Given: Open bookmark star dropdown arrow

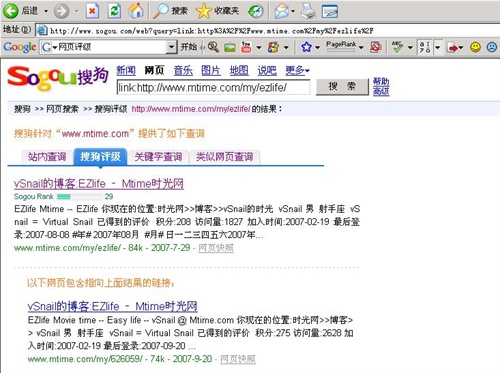Looking at the screenshot, I should (x=318, y=48).
